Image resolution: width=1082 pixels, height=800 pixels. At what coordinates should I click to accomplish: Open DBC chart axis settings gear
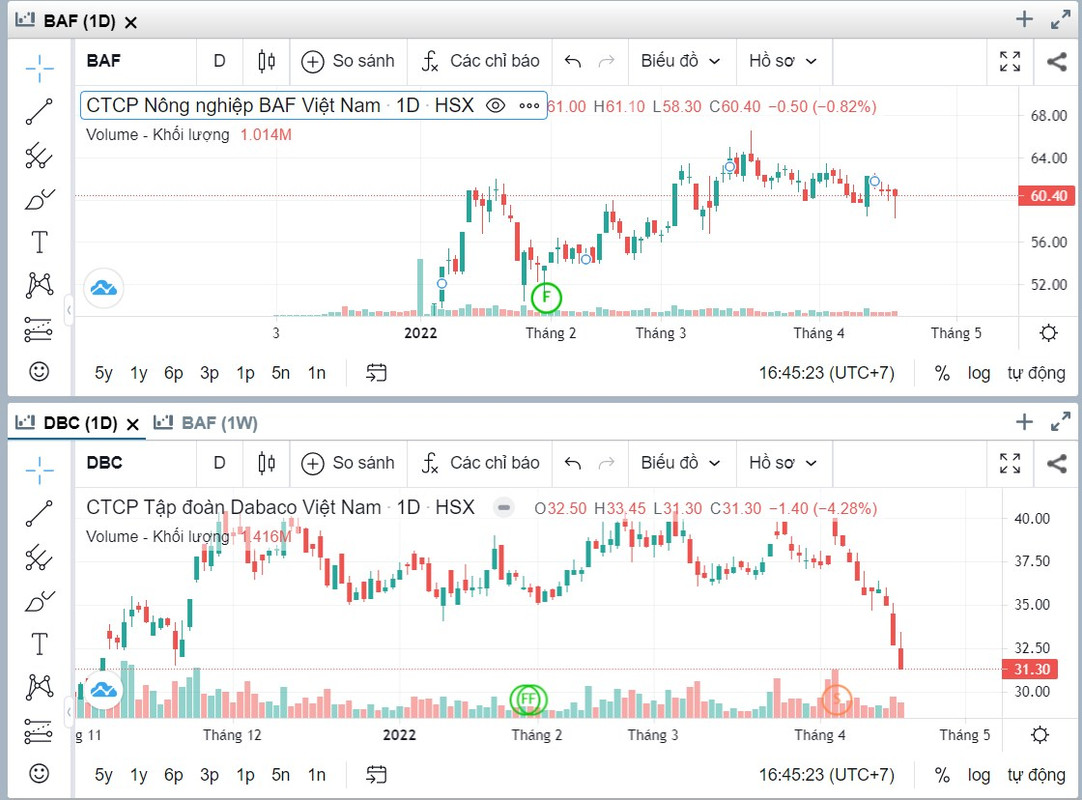point(1039,735)
